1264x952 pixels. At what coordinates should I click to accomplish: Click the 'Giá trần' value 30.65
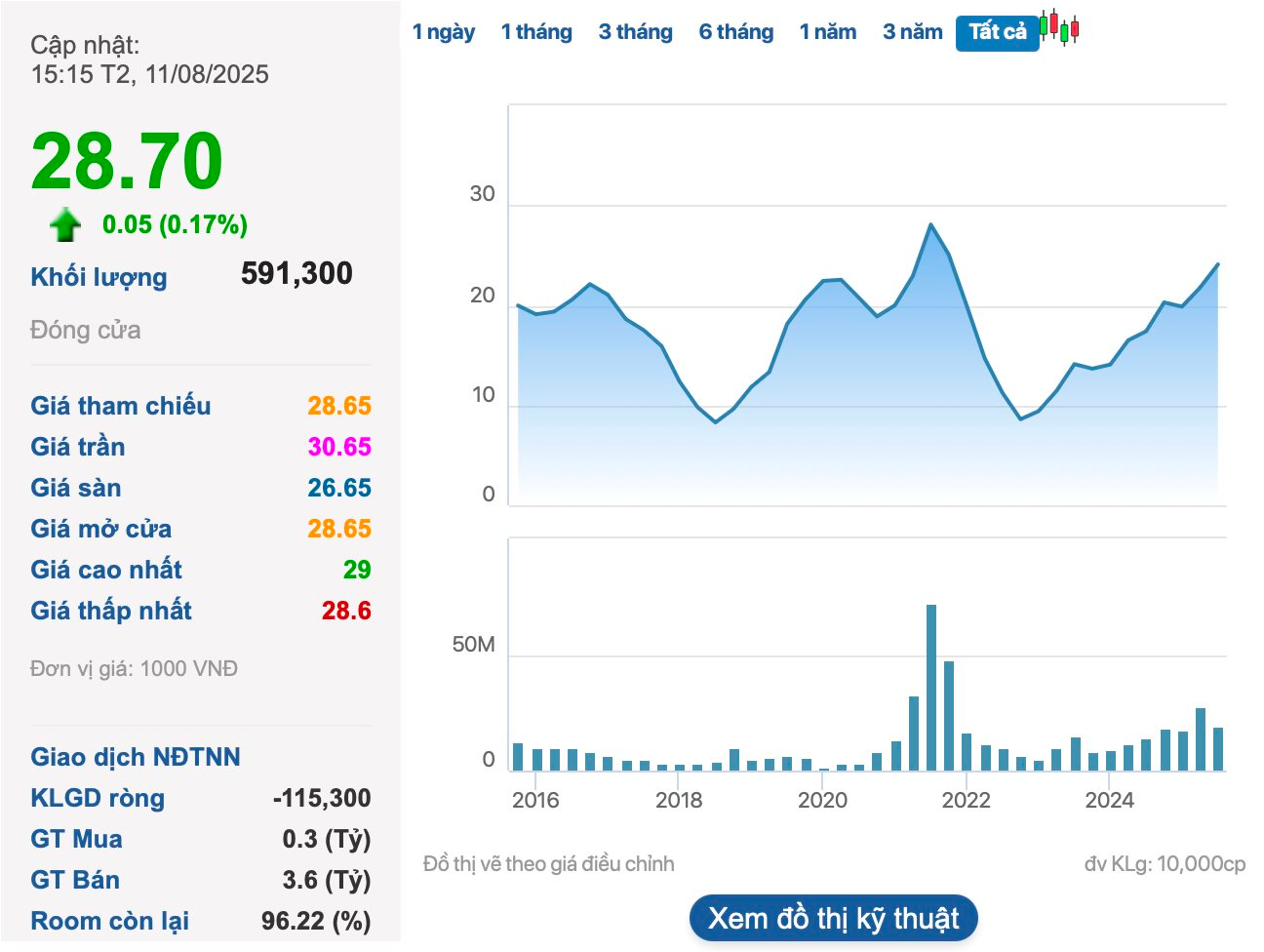[339, 447]
